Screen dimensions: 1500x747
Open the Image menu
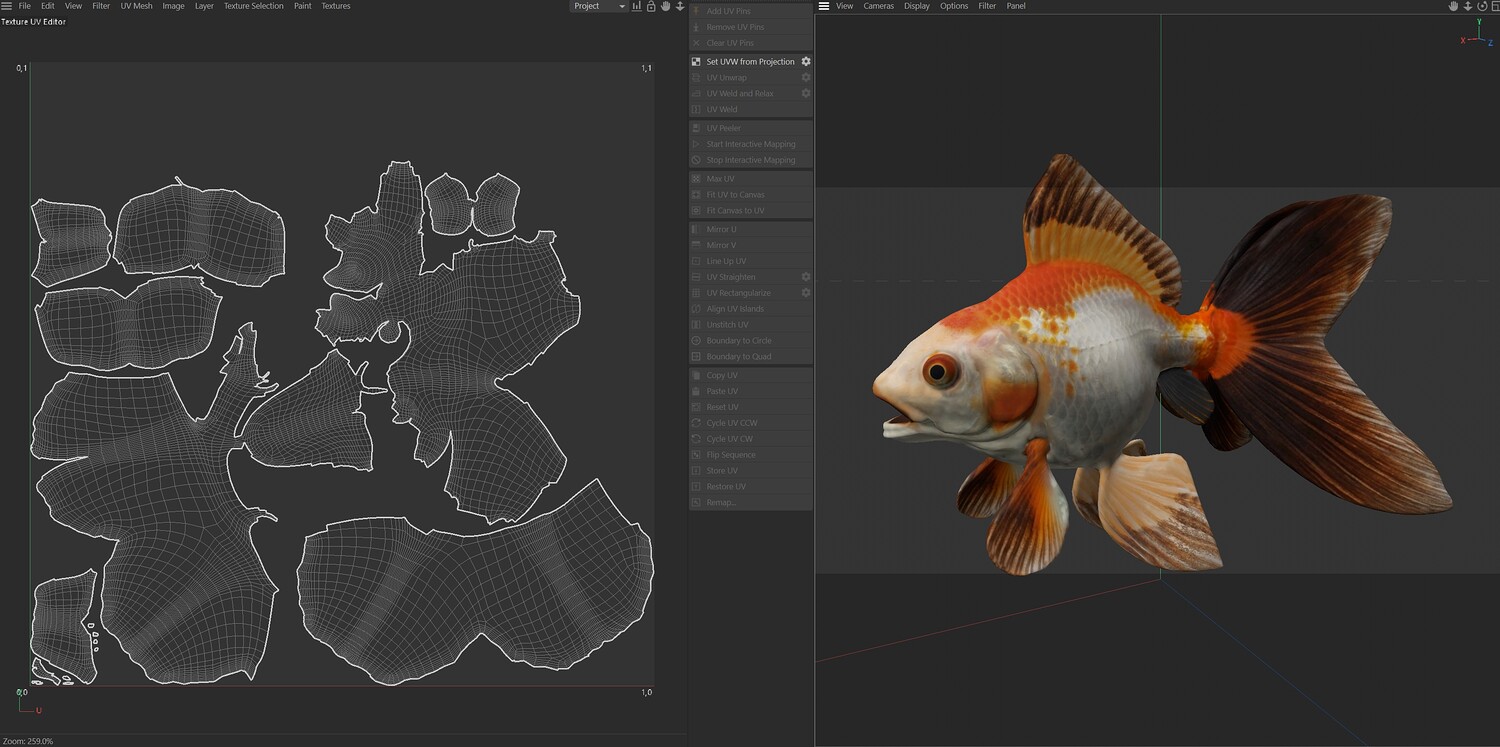coord(173,6)
